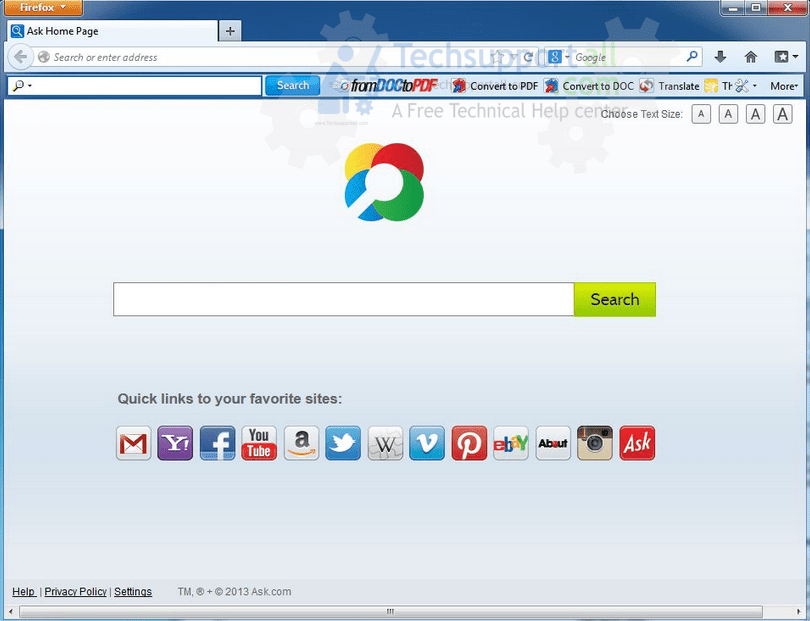Open the Help link

(x=24, y=592)
